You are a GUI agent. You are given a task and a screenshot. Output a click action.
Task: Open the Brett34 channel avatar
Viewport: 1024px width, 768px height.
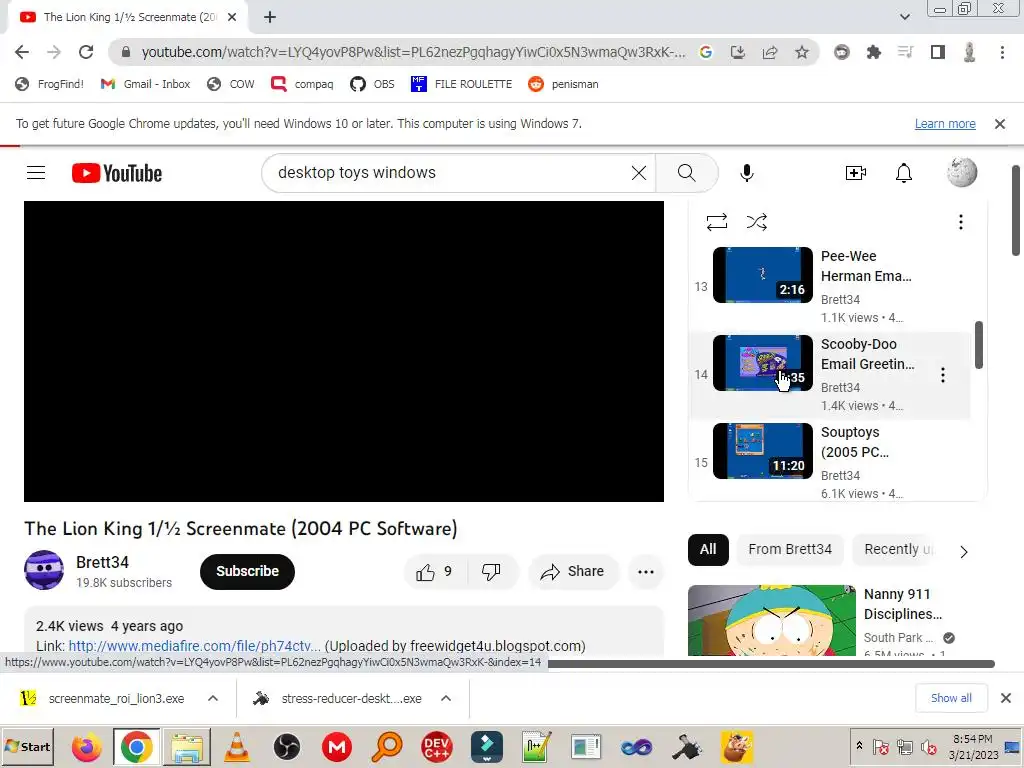click(44, 570)
